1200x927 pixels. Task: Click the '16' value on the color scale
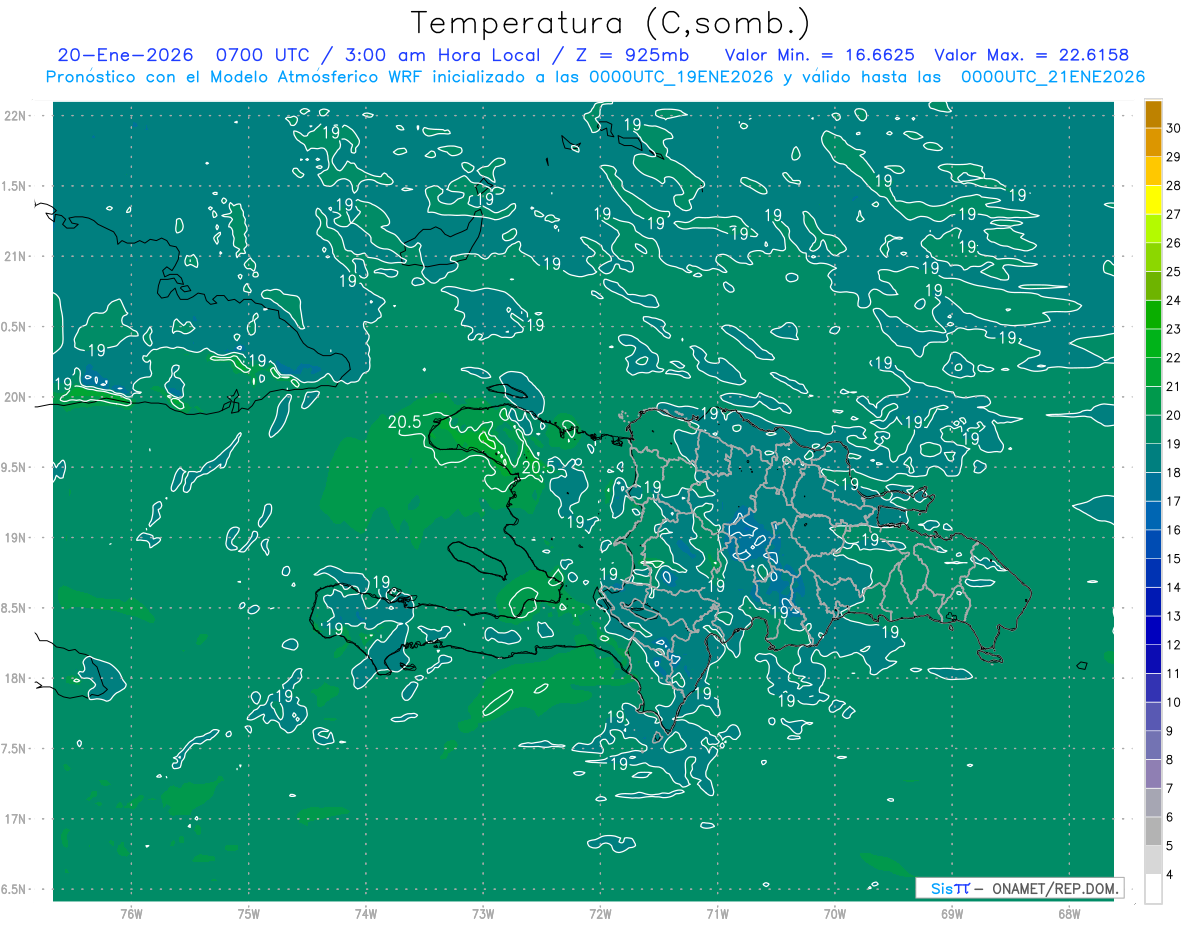(x=1173, y=530)
